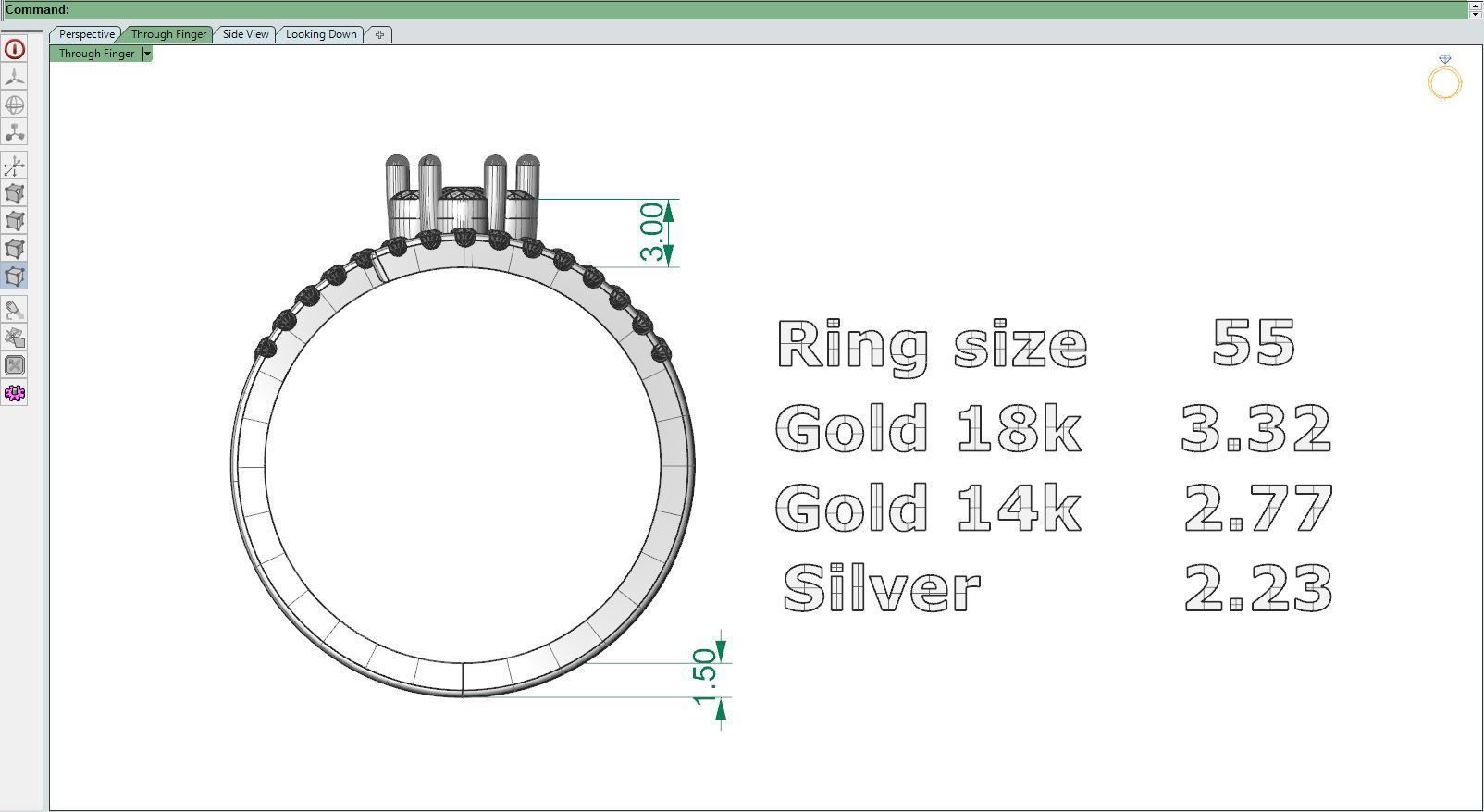Screen dimensions: 1484x812
Task: Click command line scroll down arrow
Action: (1476, 14)
